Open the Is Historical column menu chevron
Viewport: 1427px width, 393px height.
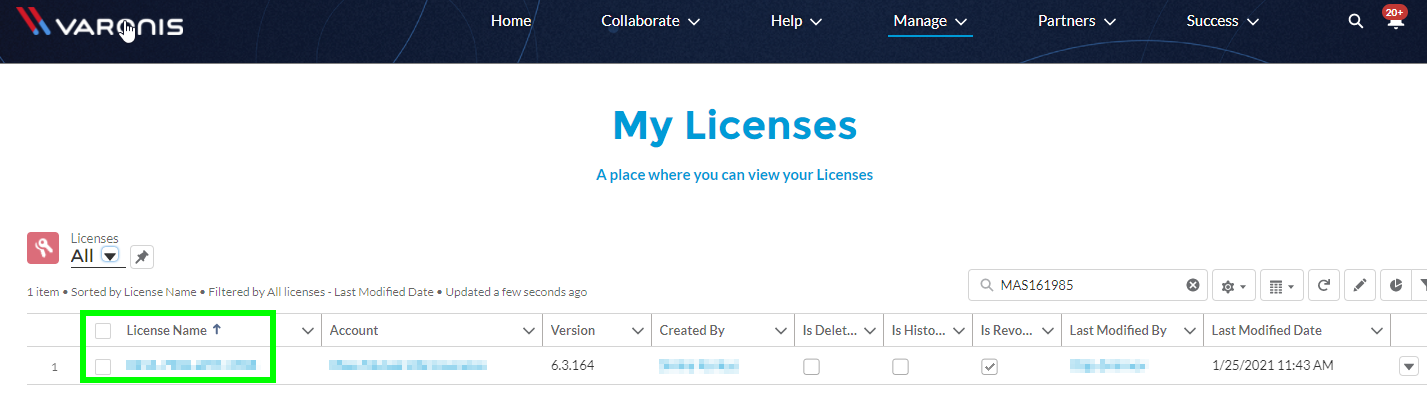click(x=958, y=331)
